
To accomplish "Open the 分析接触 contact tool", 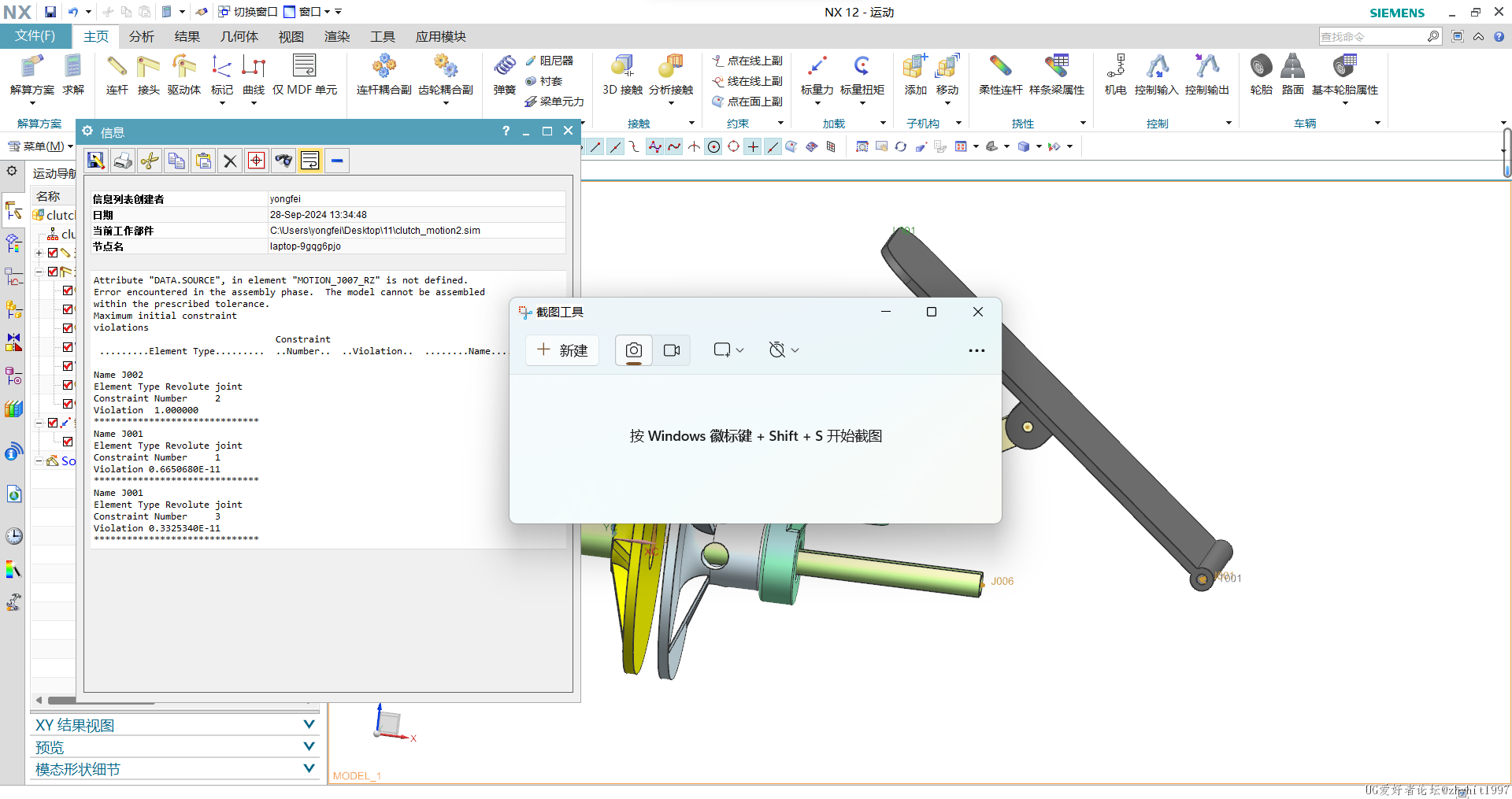I will [671, 75].
